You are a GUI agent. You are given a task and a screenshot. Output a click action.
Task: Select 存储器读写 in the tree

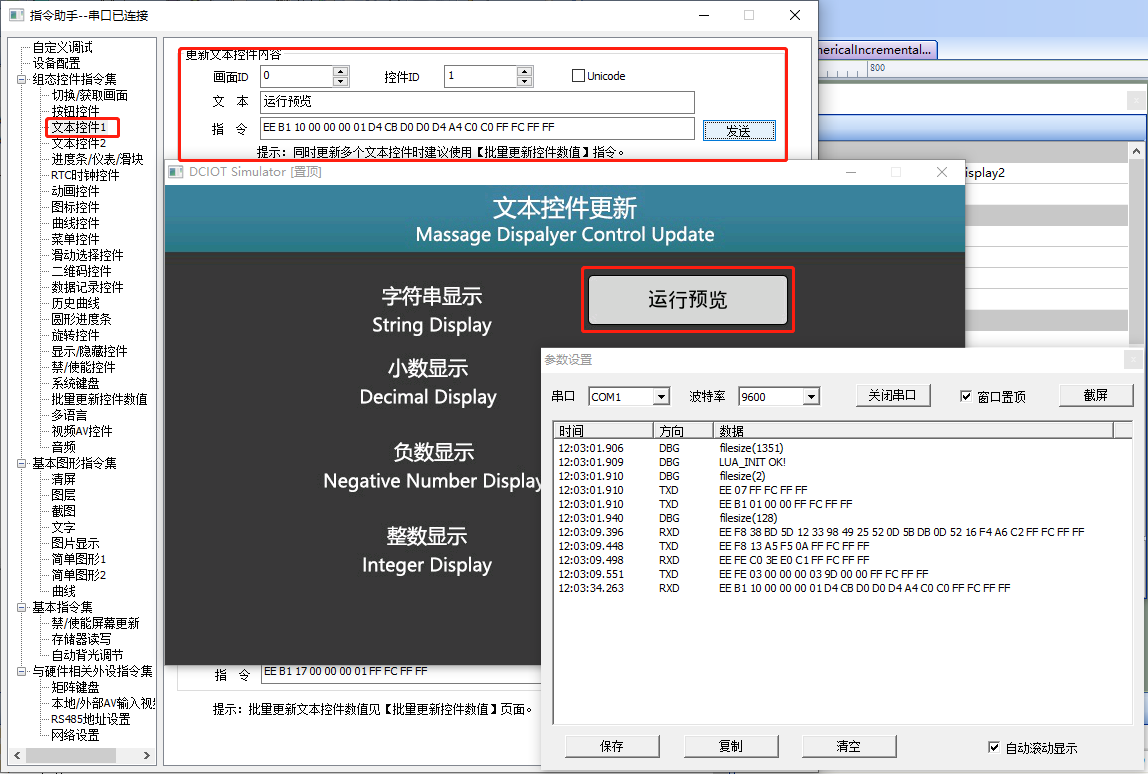coord(81,639)
